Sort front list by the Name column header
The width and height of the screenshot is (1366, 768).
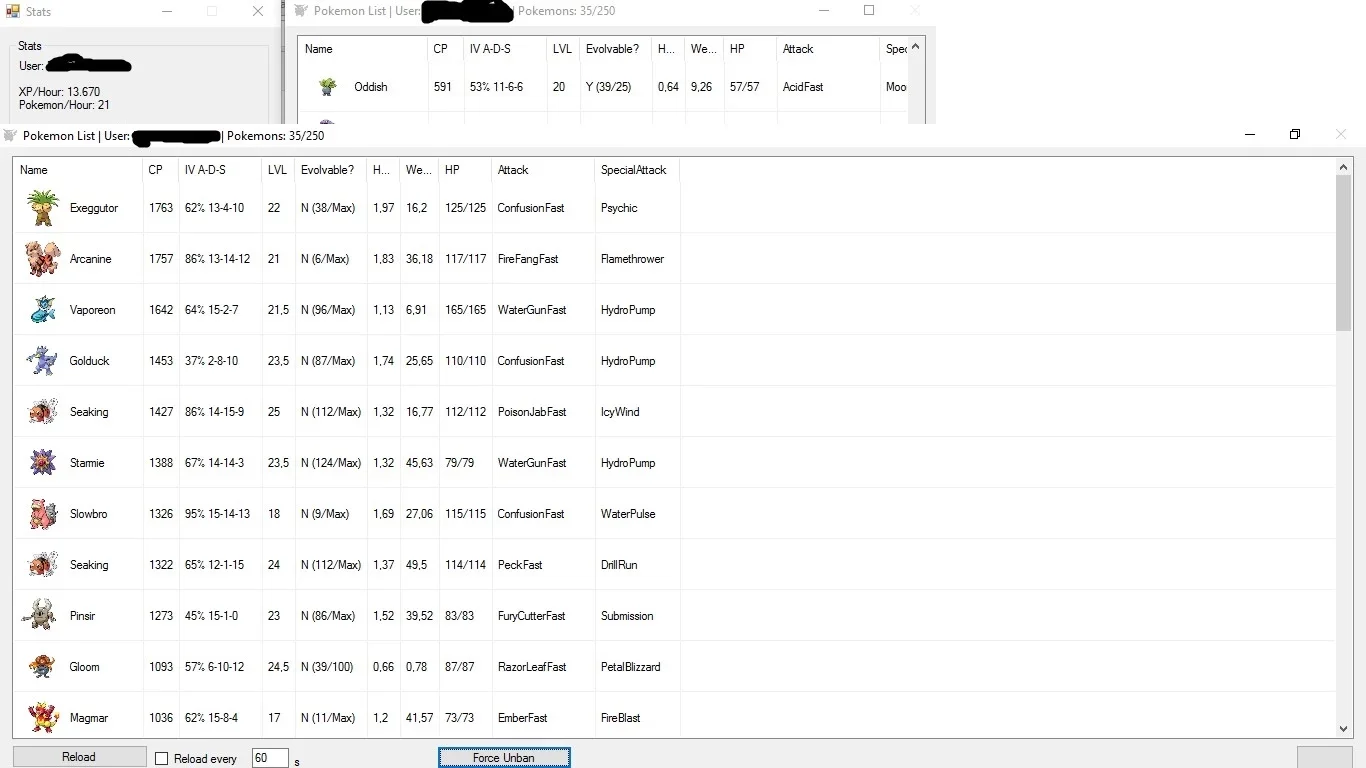click(78, 170)
